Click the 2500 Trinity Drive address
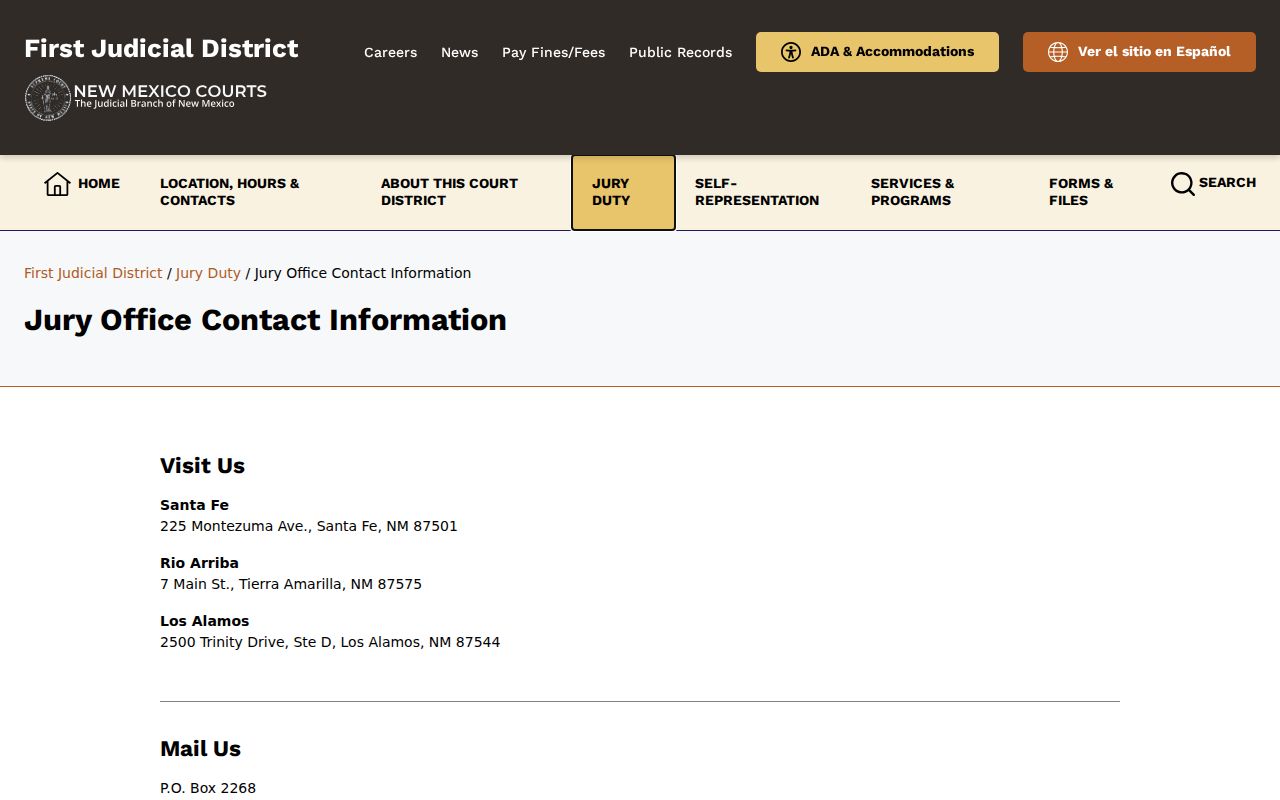This screenshot has width=1280, height=800. pyautogui.click(x=330, y=642)
